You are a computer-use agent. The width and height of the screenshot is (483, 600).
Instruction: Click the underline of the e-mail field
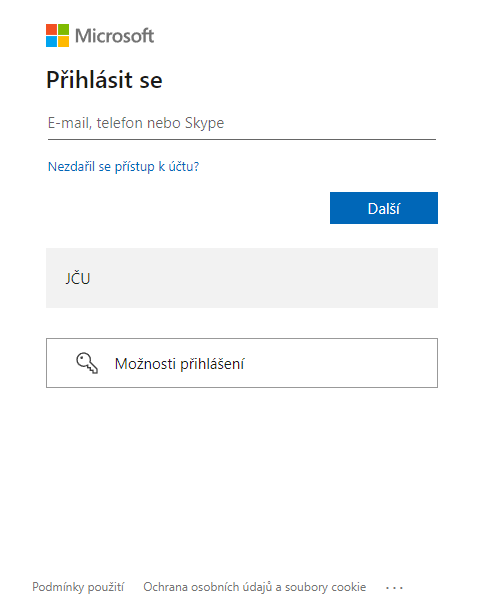point(242,140)
